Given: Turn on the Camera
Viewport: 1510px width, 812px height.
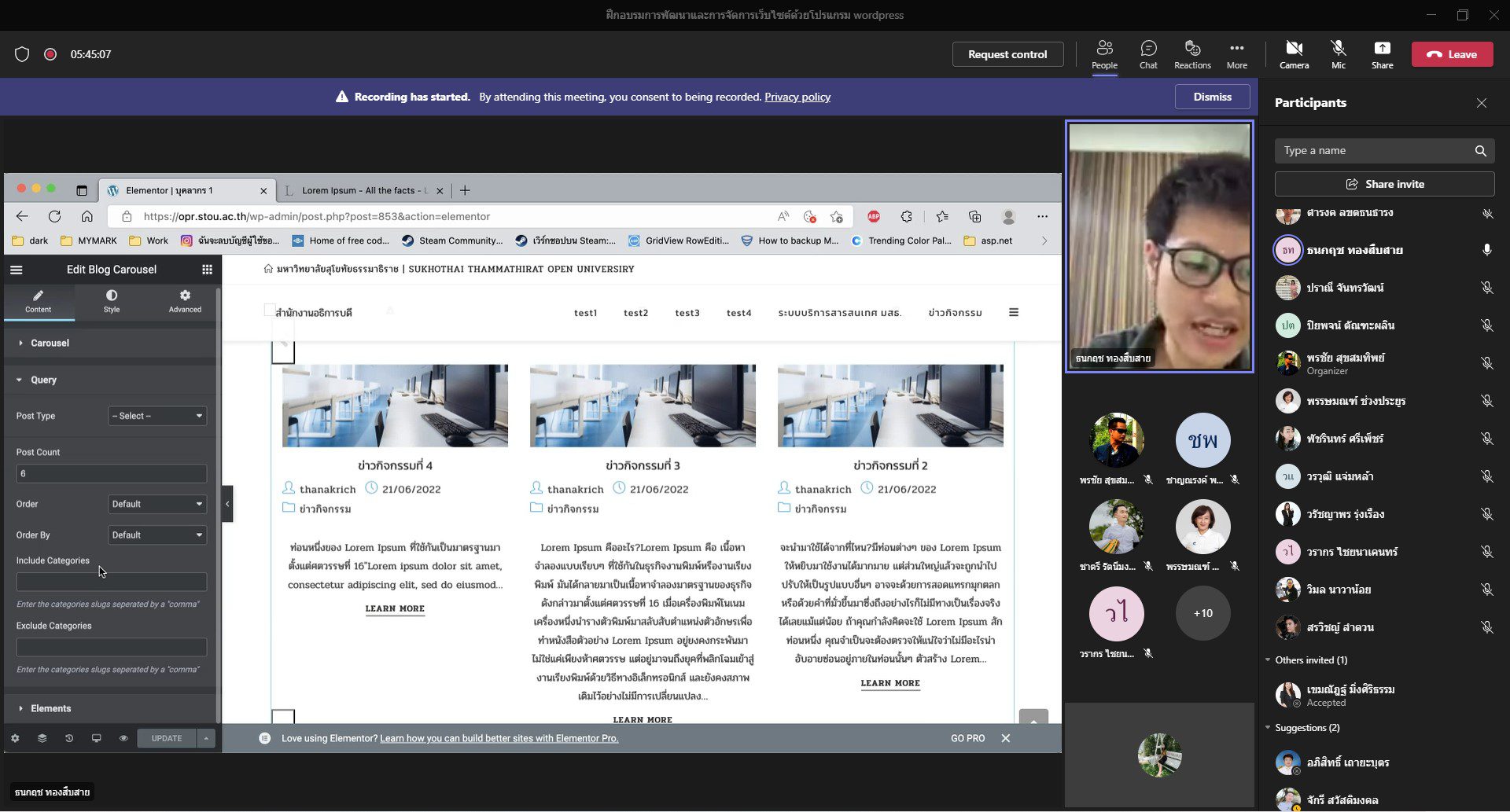Looking at the screenshot, I should coord(1294,54).
